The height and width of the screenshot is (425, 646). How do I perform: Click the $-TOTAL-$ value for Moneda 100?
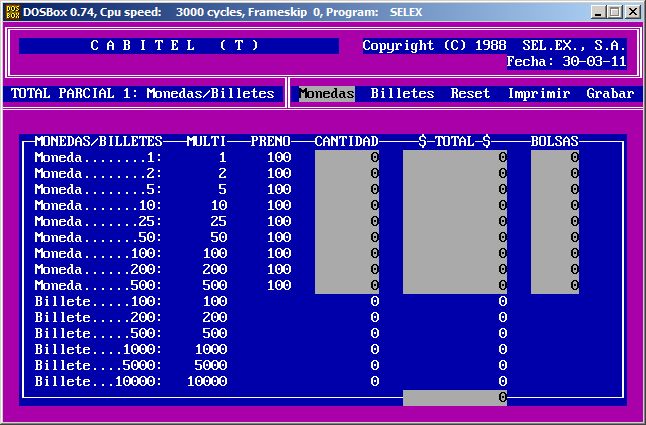tap(455, 254)
